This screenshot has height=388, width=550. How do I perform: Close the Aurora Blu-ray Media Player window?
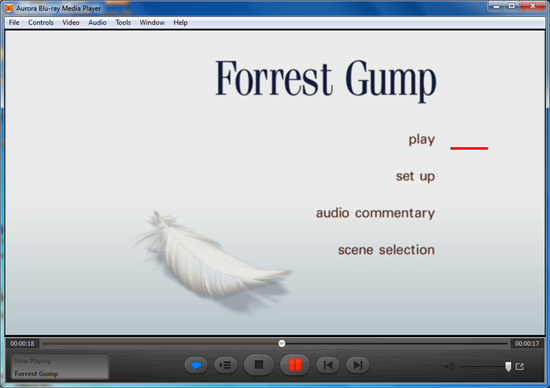pyautogui.click(x=532, y=6)
